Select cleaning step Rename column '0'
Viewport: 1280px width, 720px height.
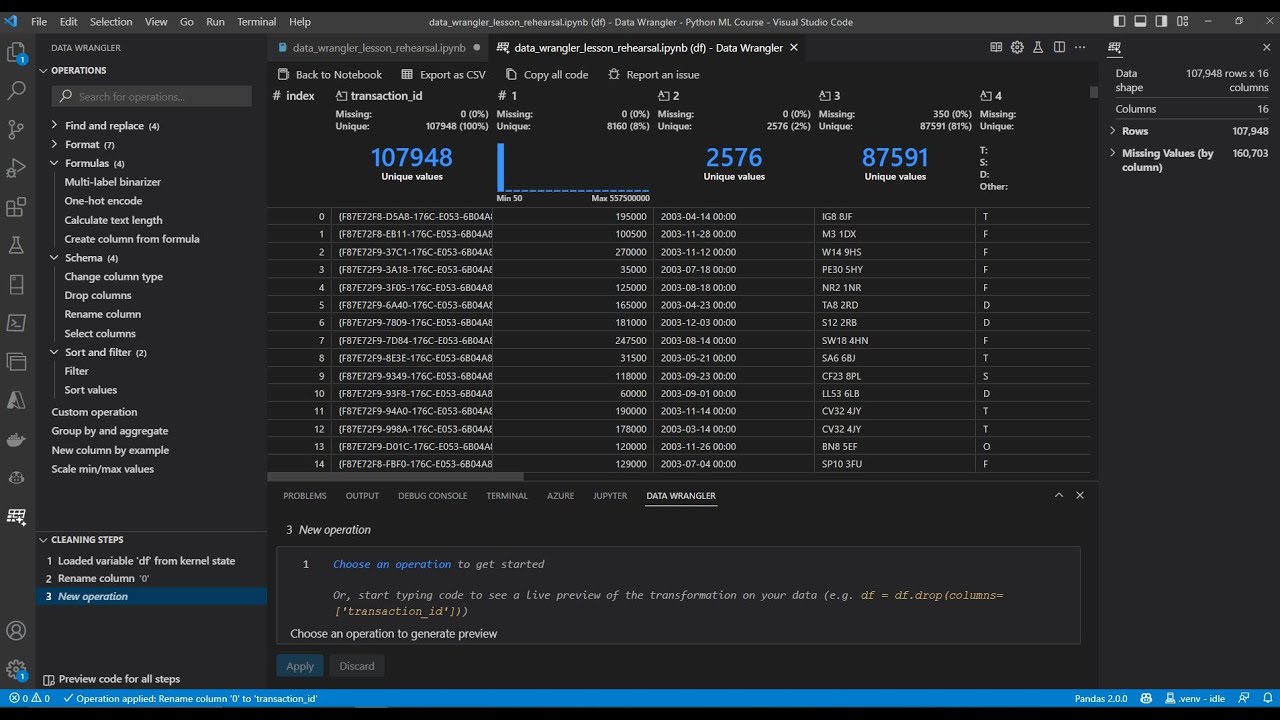pyautogui.click(x=151, y=579)
